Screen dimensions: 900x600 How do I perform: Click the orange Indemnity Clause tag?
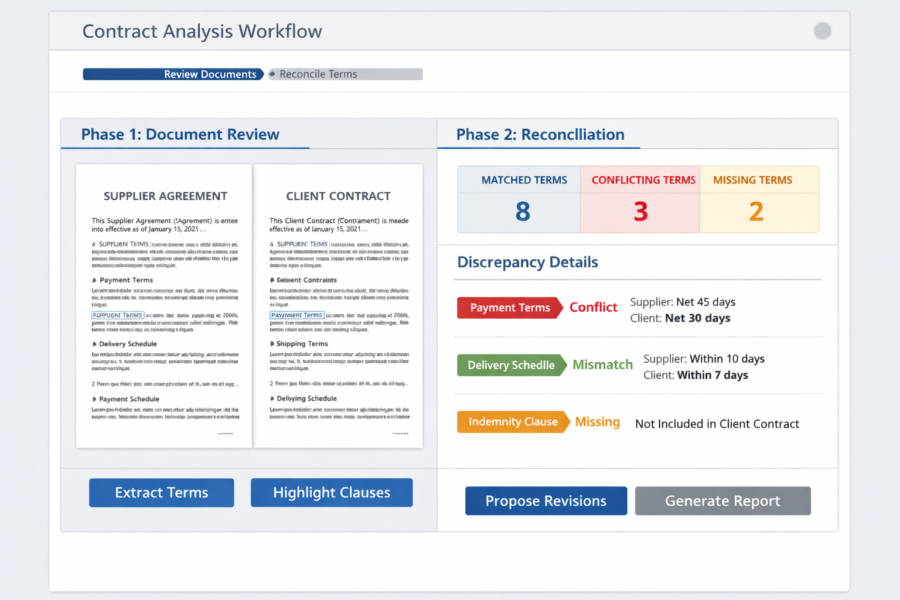coord(513,422)
